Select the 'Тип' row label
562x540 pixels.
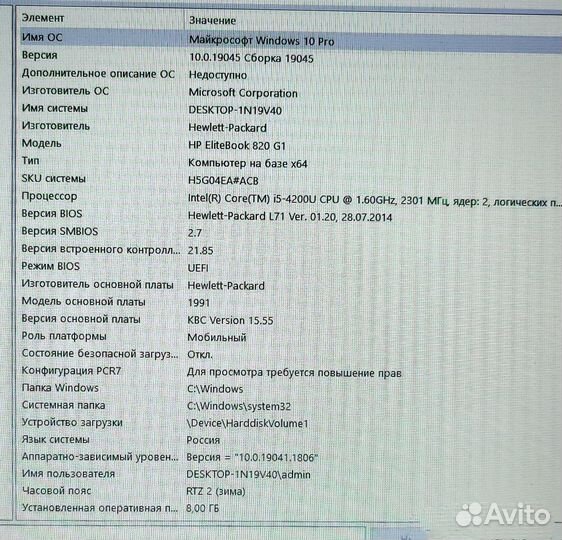click(30, 161)
